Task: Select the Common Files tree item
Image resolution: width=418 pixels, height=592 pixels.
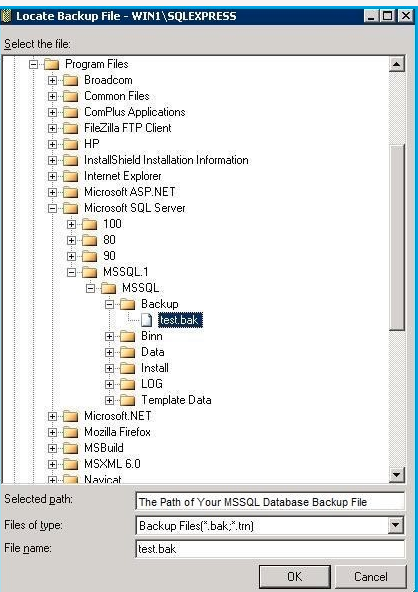Action: tap(117, 96)
